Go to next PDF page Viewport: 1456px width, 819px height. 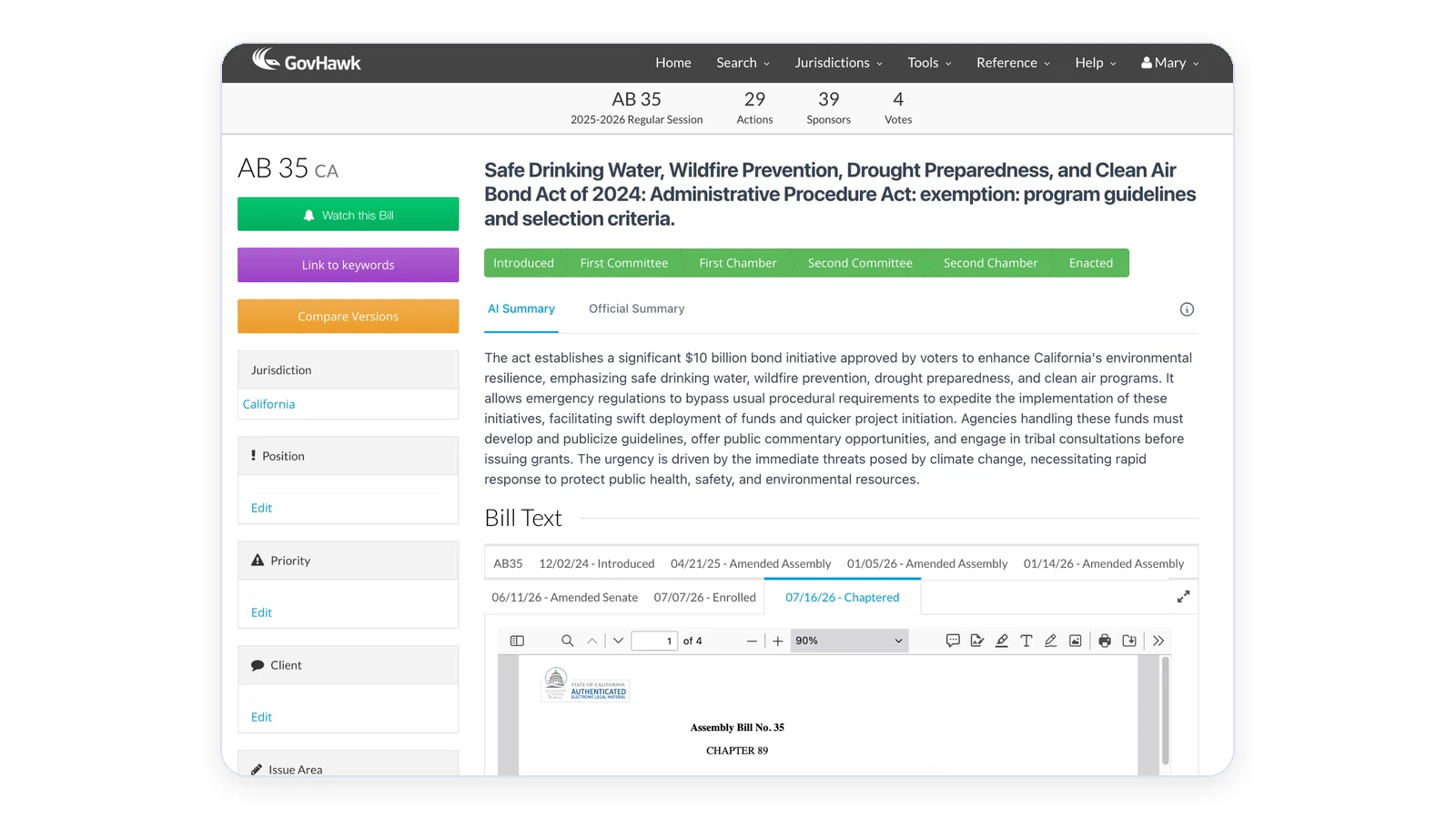click(618, 641)
